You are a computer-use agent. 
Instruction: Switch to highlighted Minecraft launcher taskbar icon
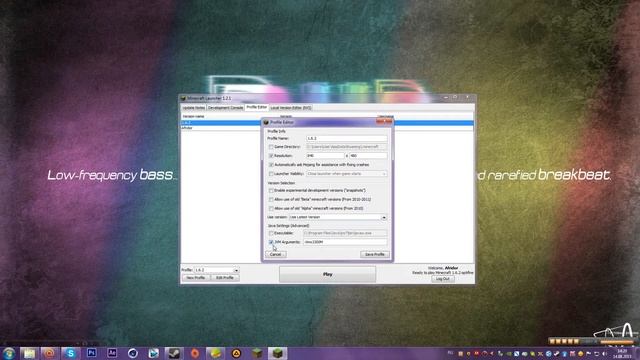(x=278, y=353)
